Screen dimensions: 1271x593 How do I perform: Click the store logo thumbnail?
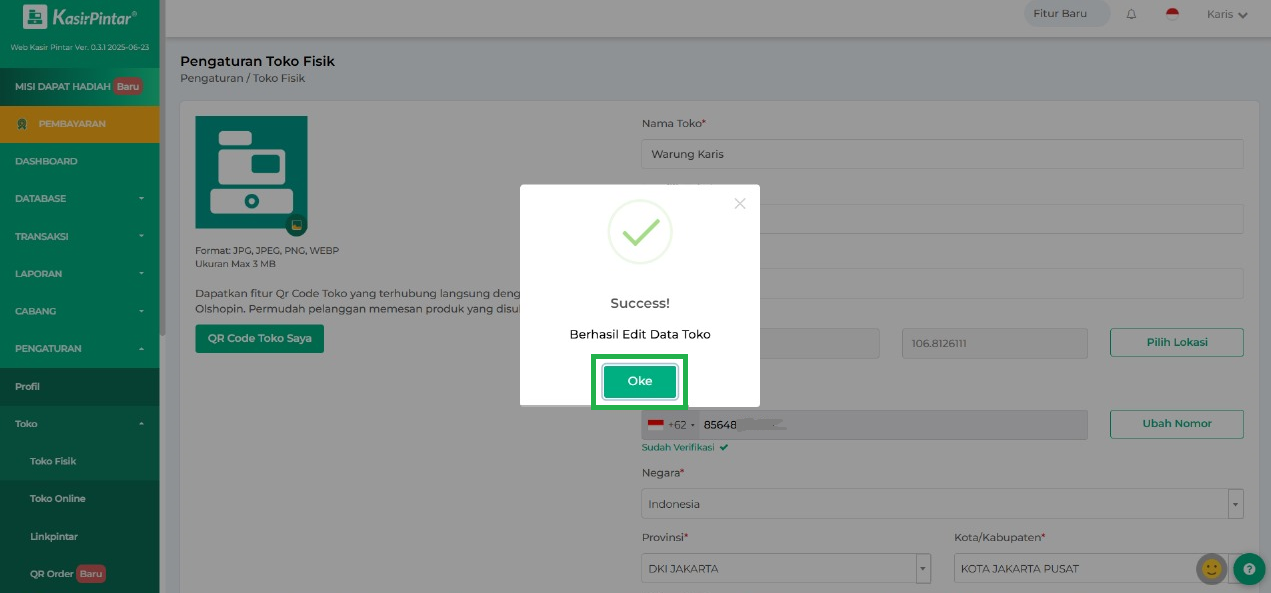point(251,172)
